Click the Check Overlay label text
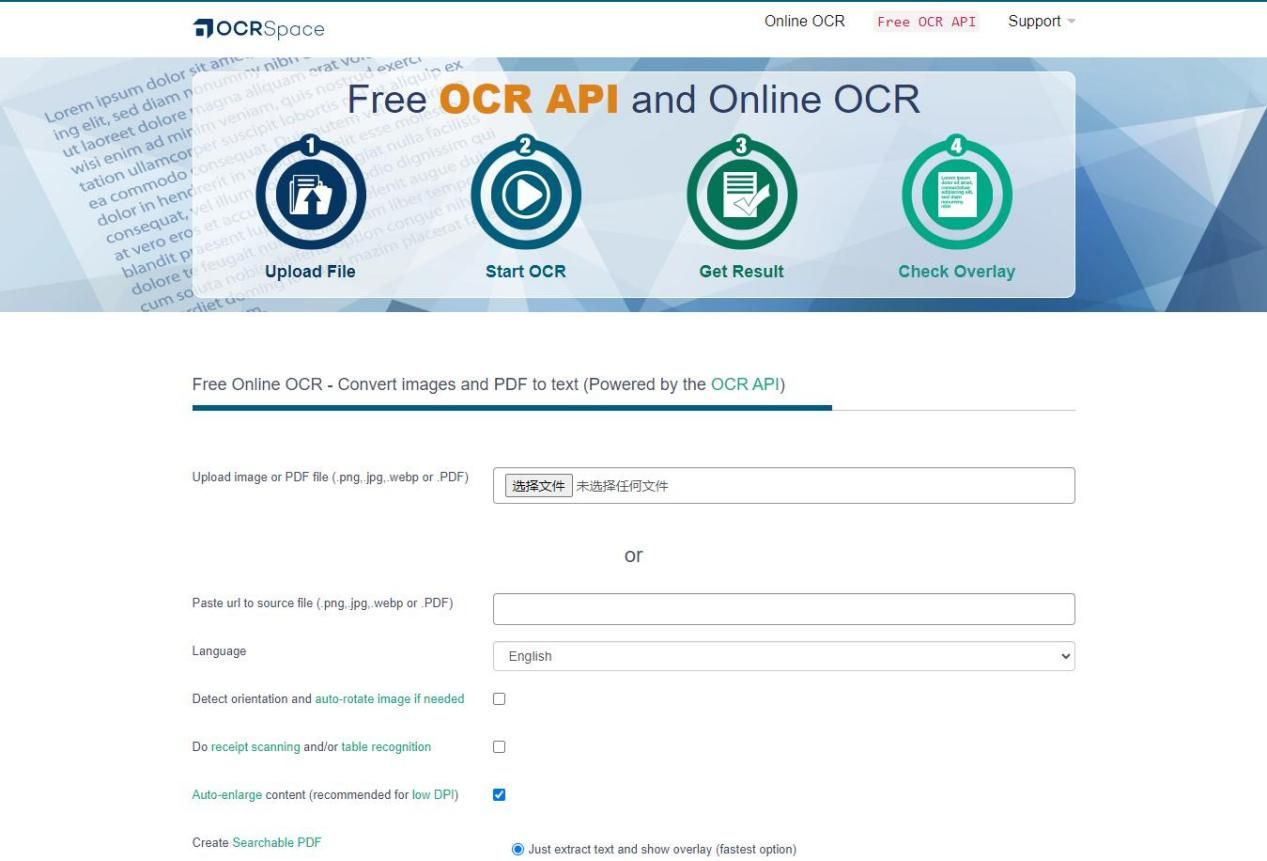1267x861 pixels. (x=957, y=272)
